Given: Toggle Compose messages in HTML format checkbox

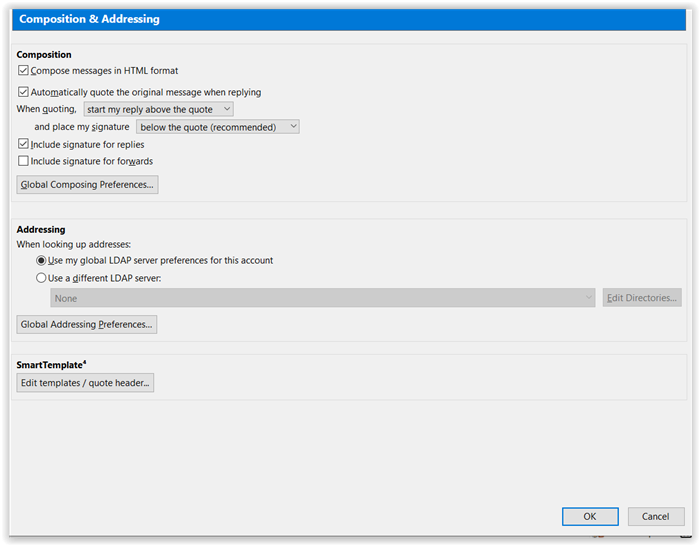Looking at the screenshot, I should click(x=23, y=71).
